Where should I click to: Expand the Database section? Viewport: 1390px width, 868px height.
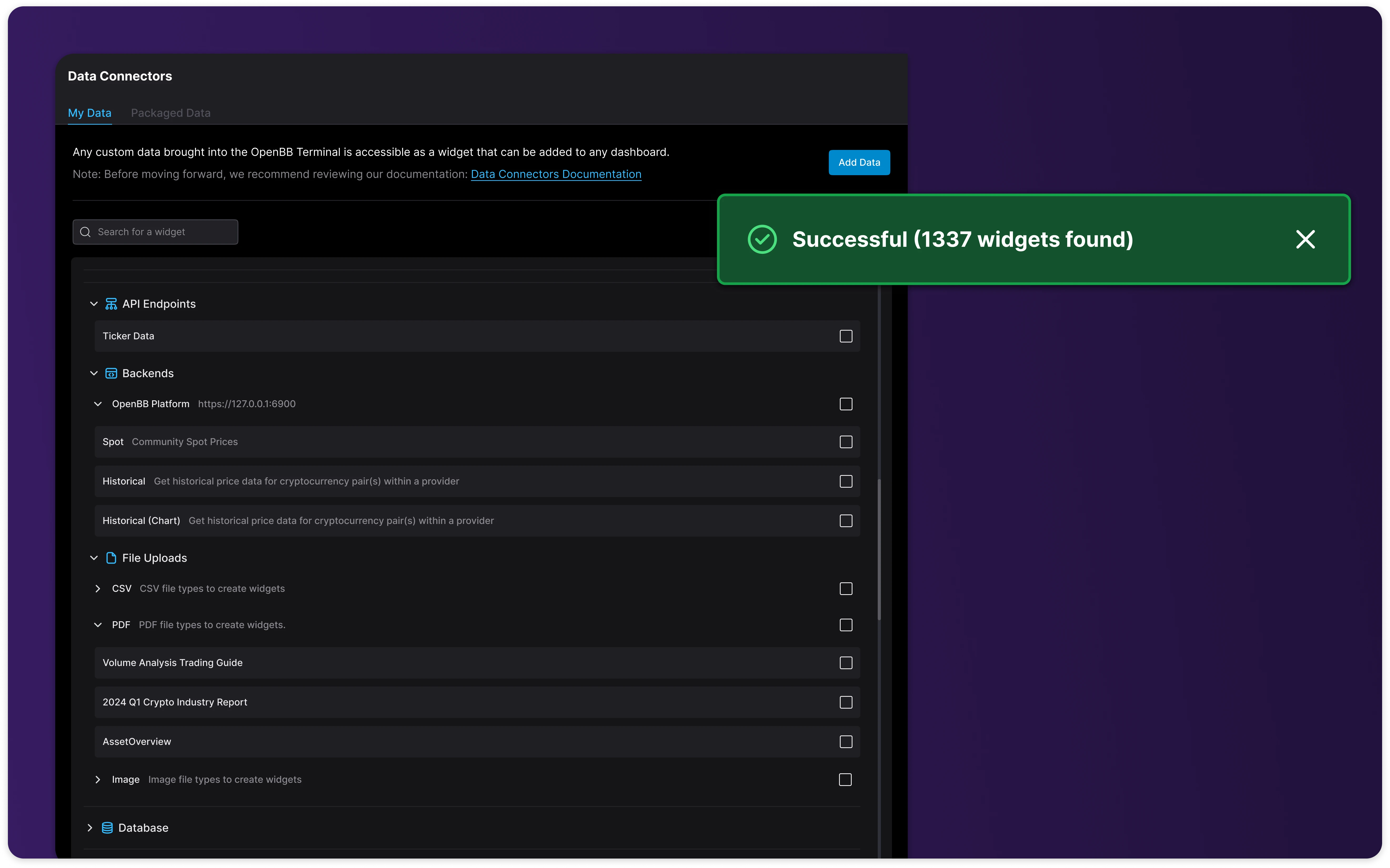[89, 828]
